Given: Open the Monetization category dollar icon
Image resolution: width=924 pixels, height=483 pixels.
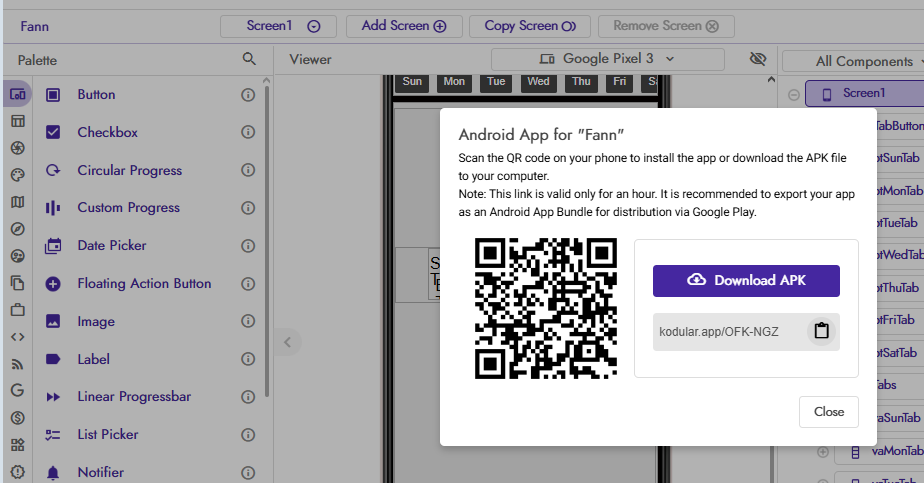Looking at the screenshot, I should 17,417.
